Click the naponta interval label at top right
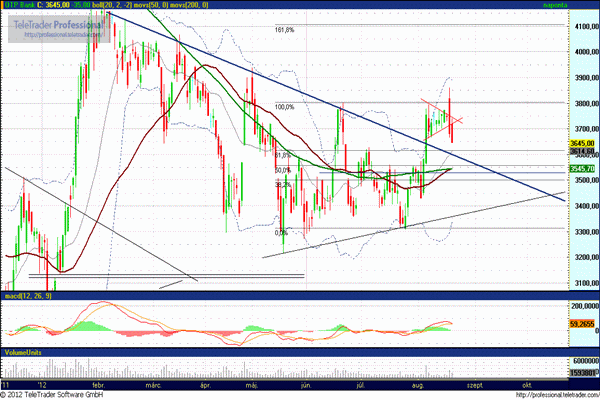This screenshot has width=600, height=400. click(x=557, y=5)
